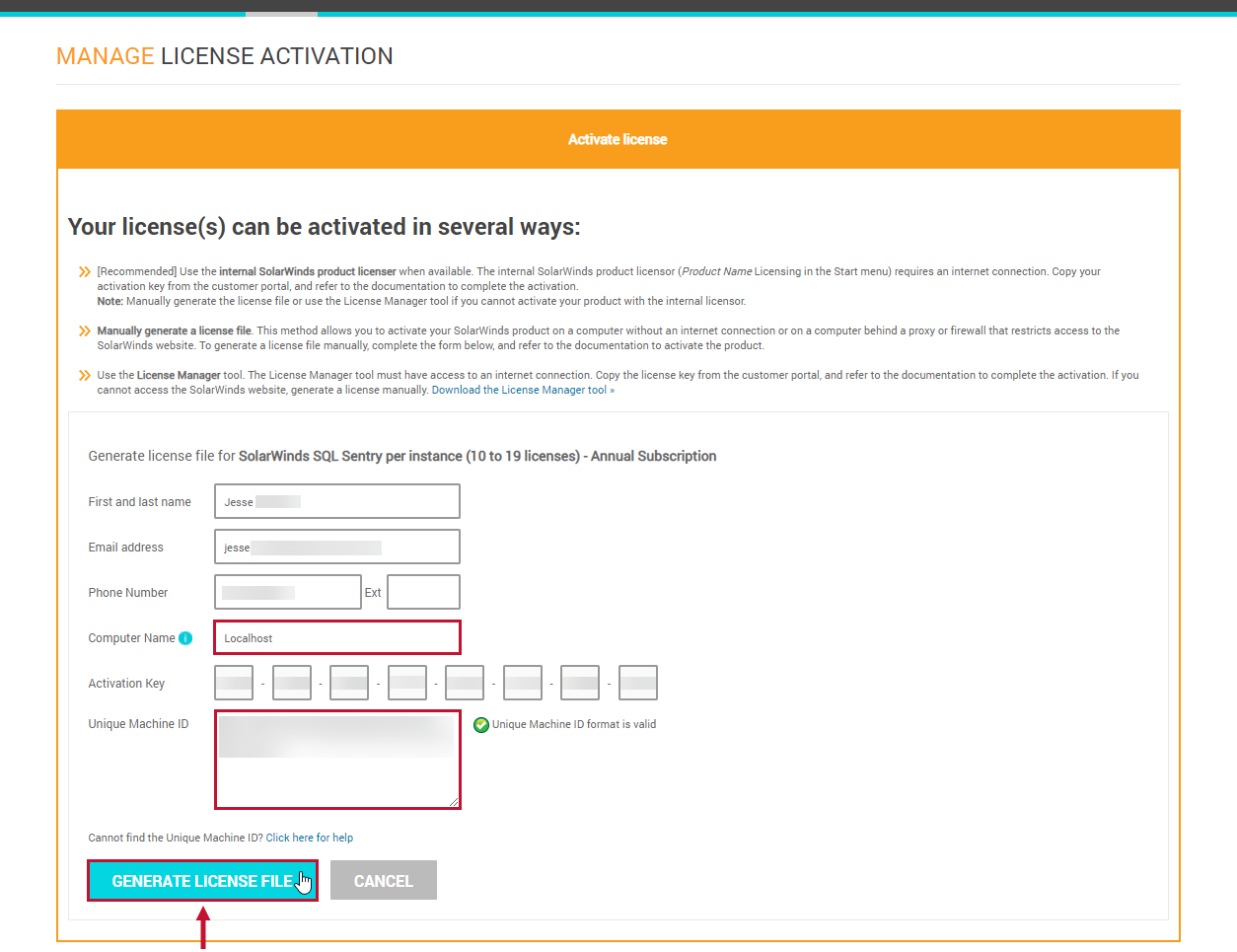Click the Ext extension field
Screen dimensions: 1237x952
tap(423, 591)
